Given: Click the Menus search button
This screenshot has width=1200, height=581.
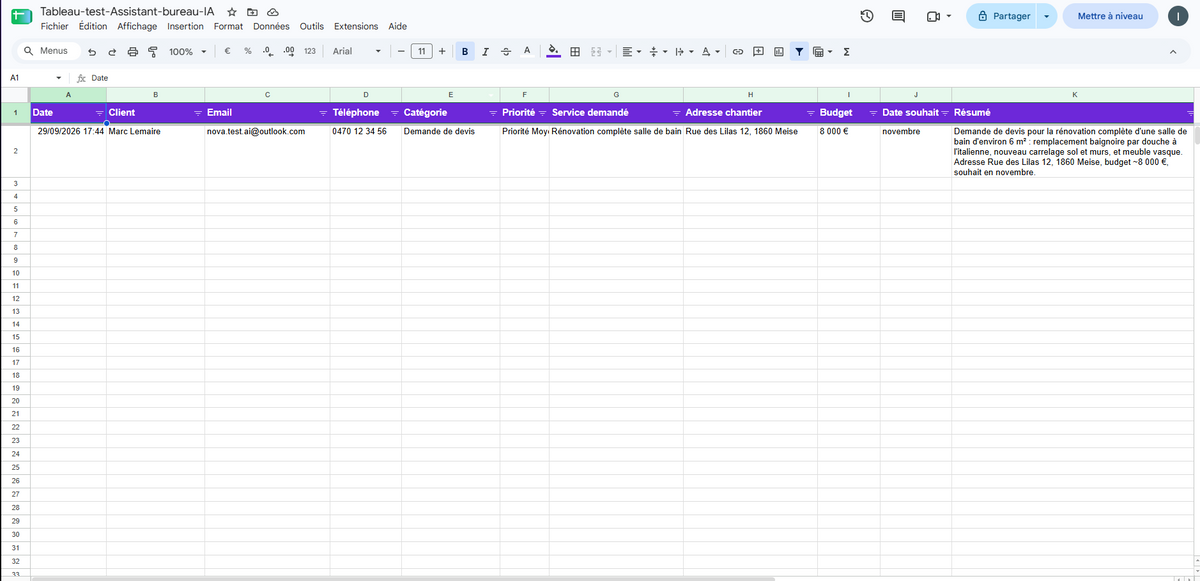Looking at the screenshot, I should (46, 51).
